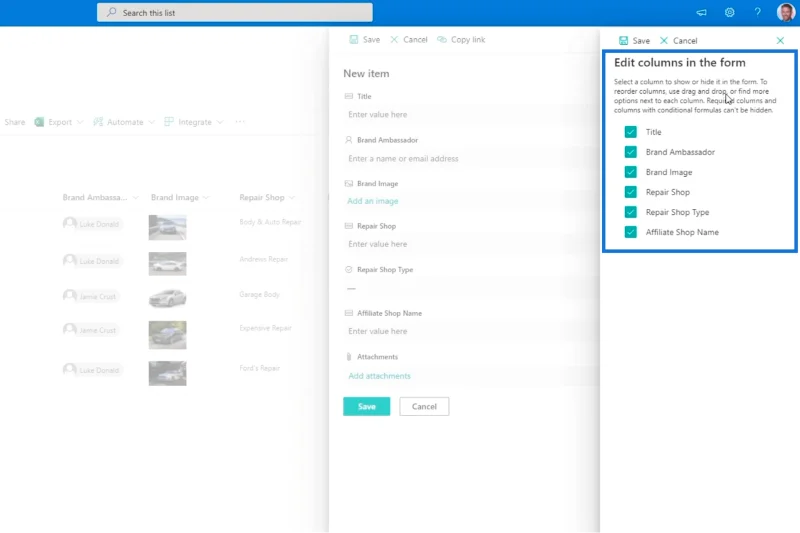
Task: Click the Cancel X icon in edit columns panel
Action: 664,40
